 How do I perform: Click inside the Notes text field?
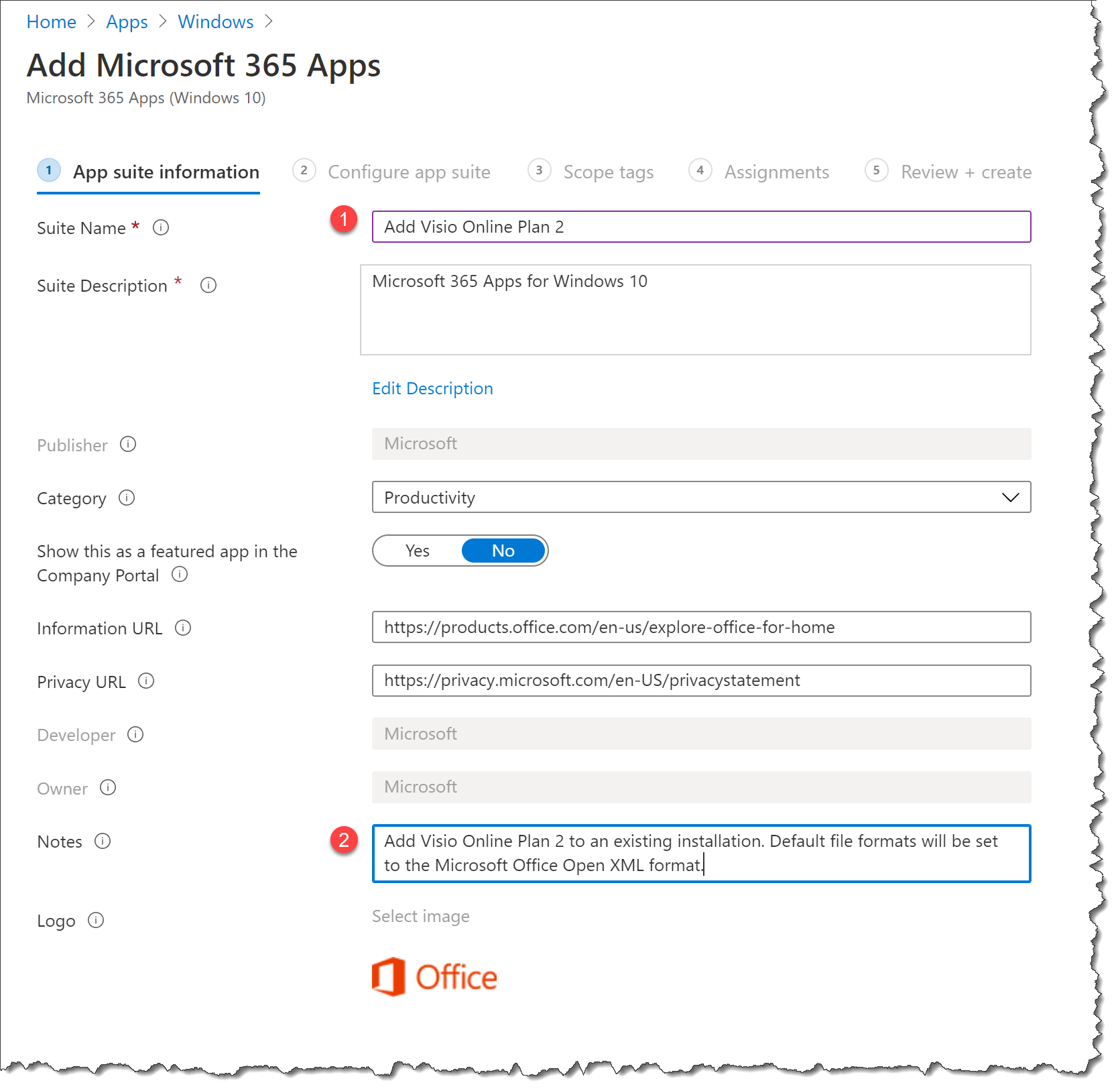tap(700, 853)
